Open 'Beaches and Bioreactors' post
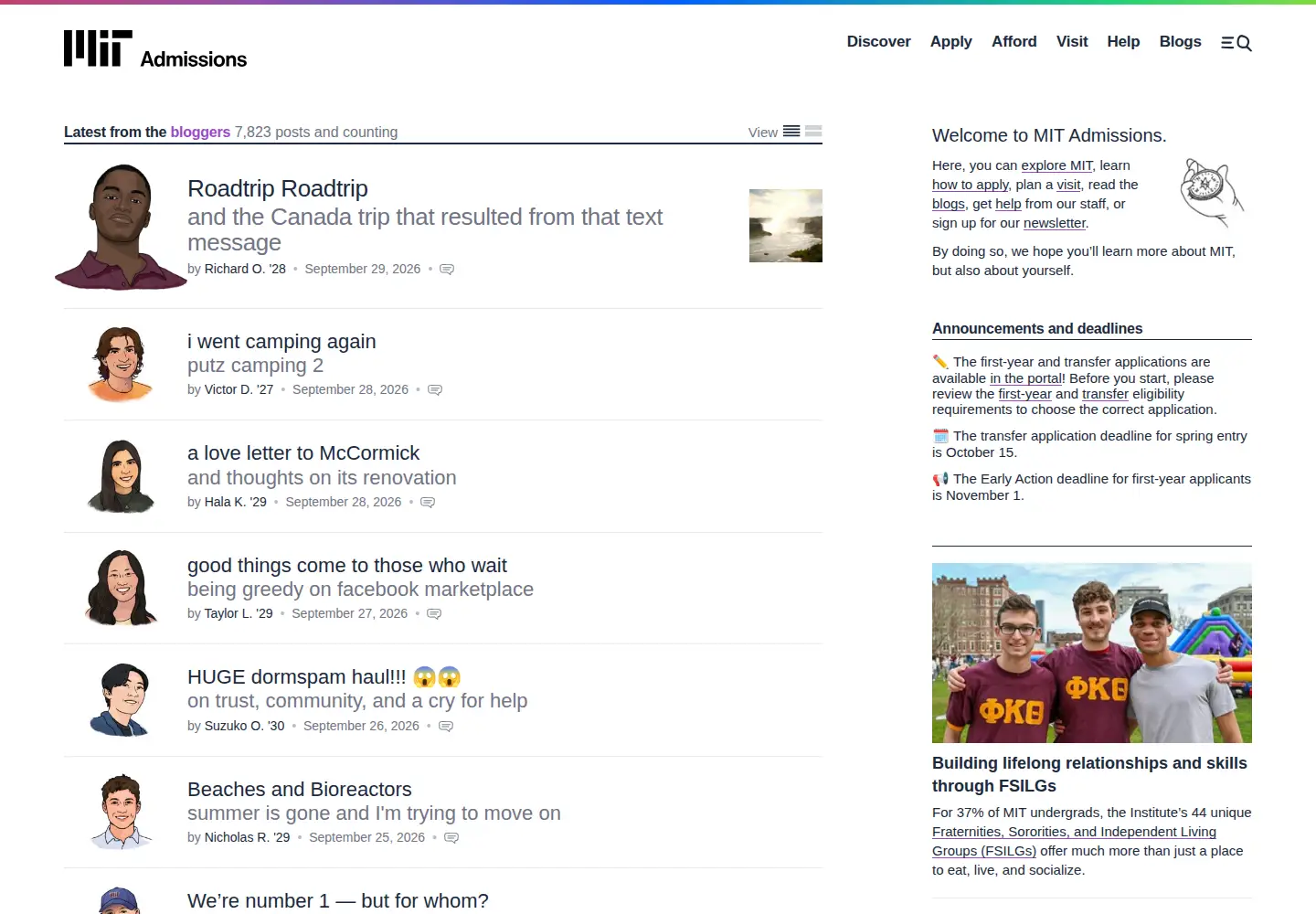The image size is (1316, 914). tap(300, 790)
